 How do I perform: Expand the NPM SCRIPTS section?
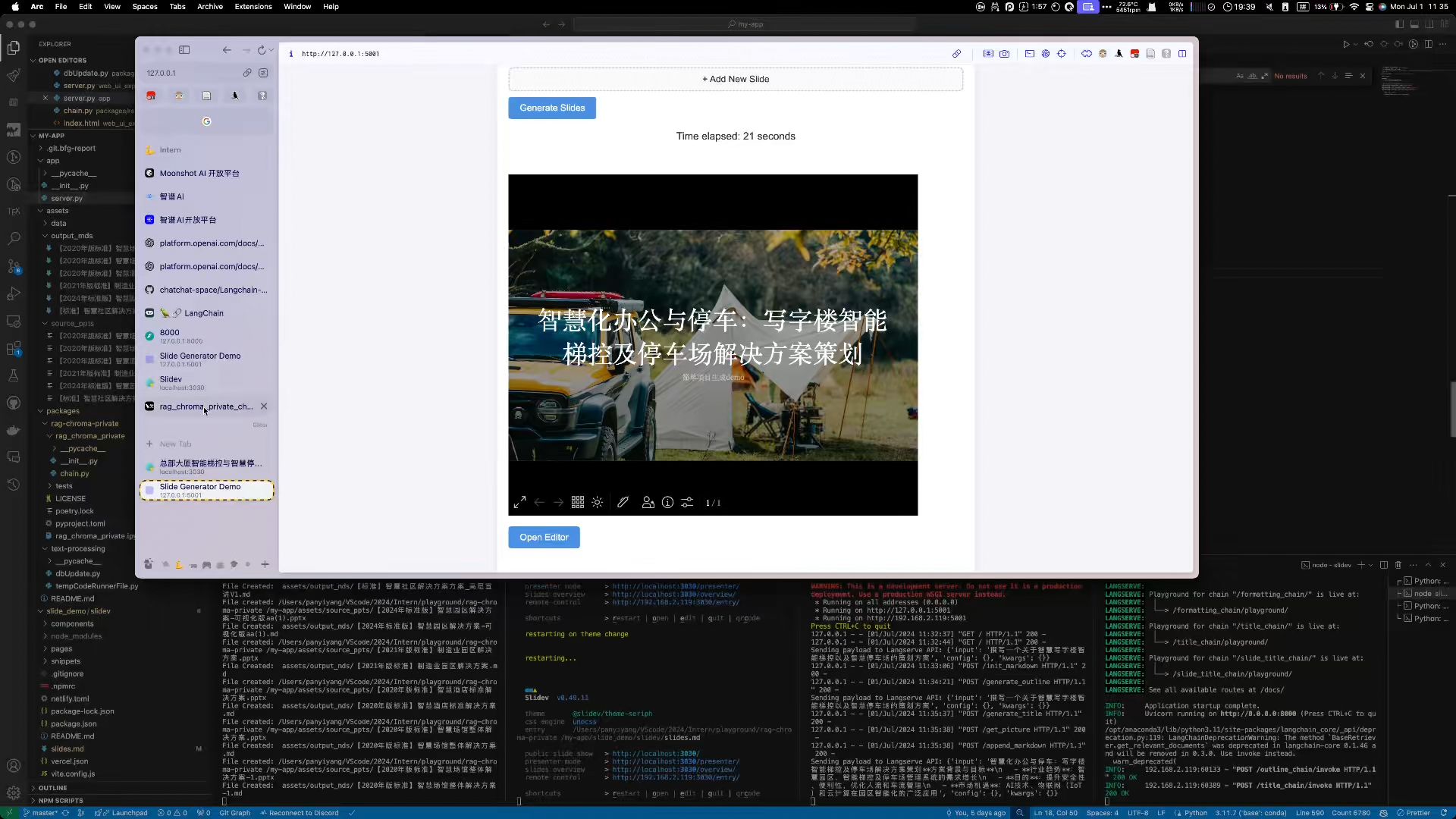(x=61, y=801)
